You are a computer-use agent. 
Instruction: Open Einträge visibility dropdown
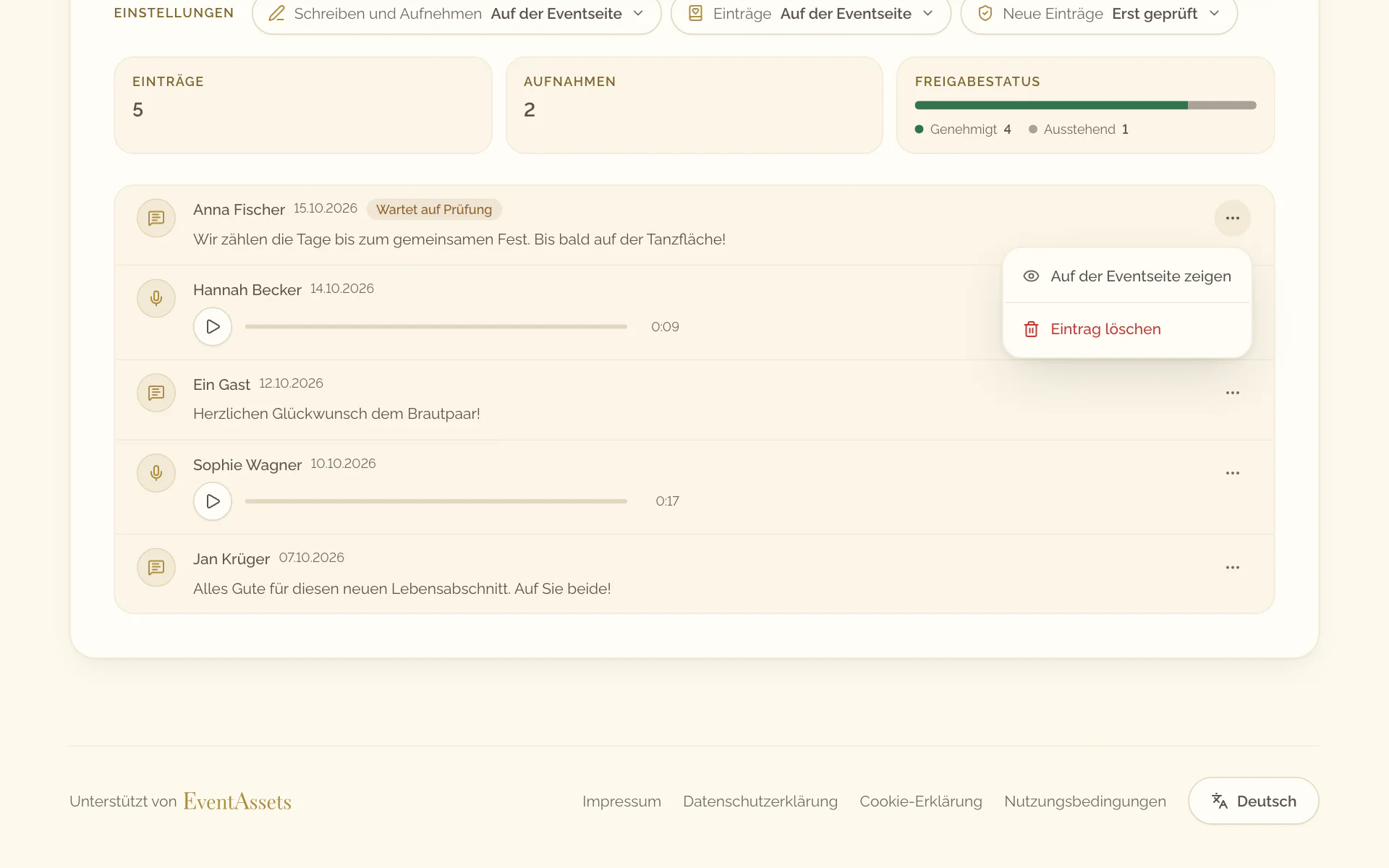click(810, 14)
